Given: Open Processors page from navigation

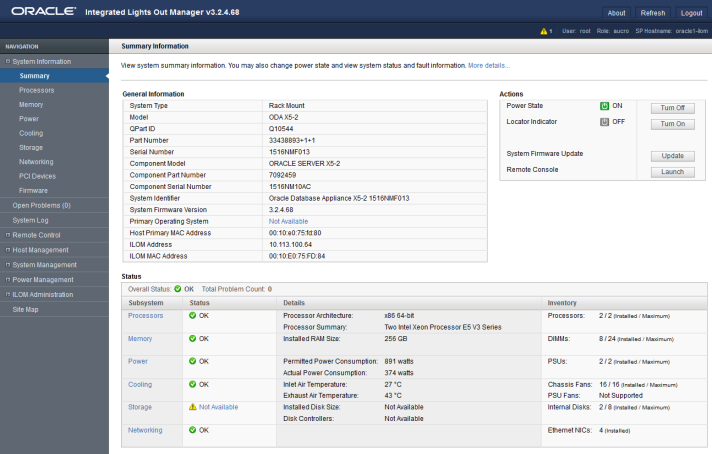Looking at the screenshot, I should pos(36,90).
